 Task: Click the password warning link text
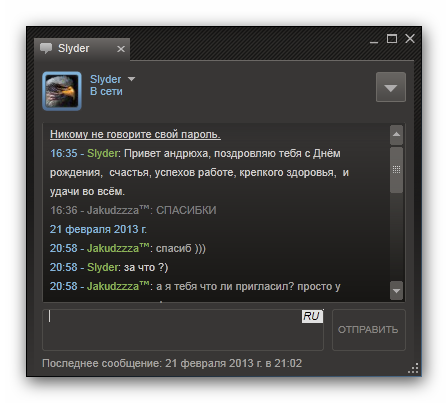point(135,134)
